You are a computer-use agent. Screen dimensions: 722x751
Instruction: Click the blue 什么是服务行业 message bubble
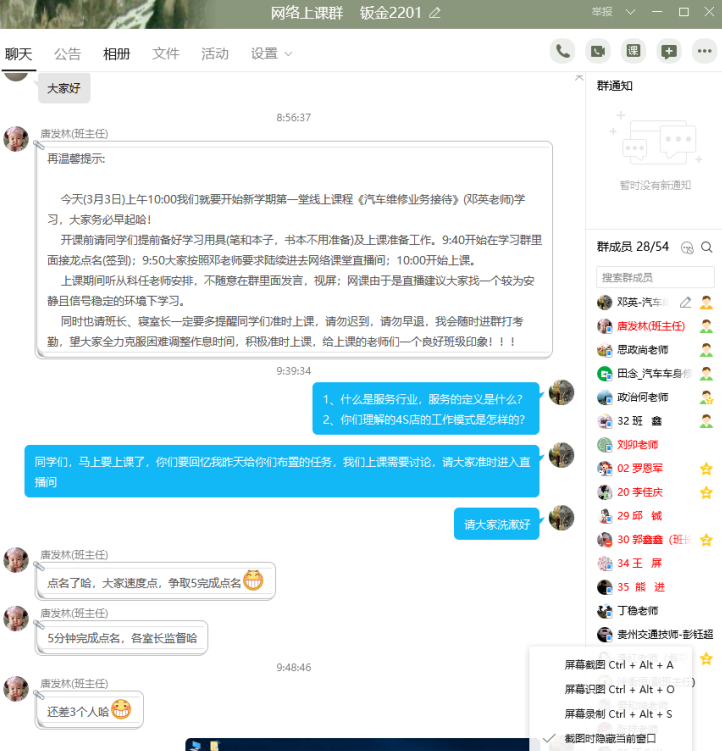425,409
